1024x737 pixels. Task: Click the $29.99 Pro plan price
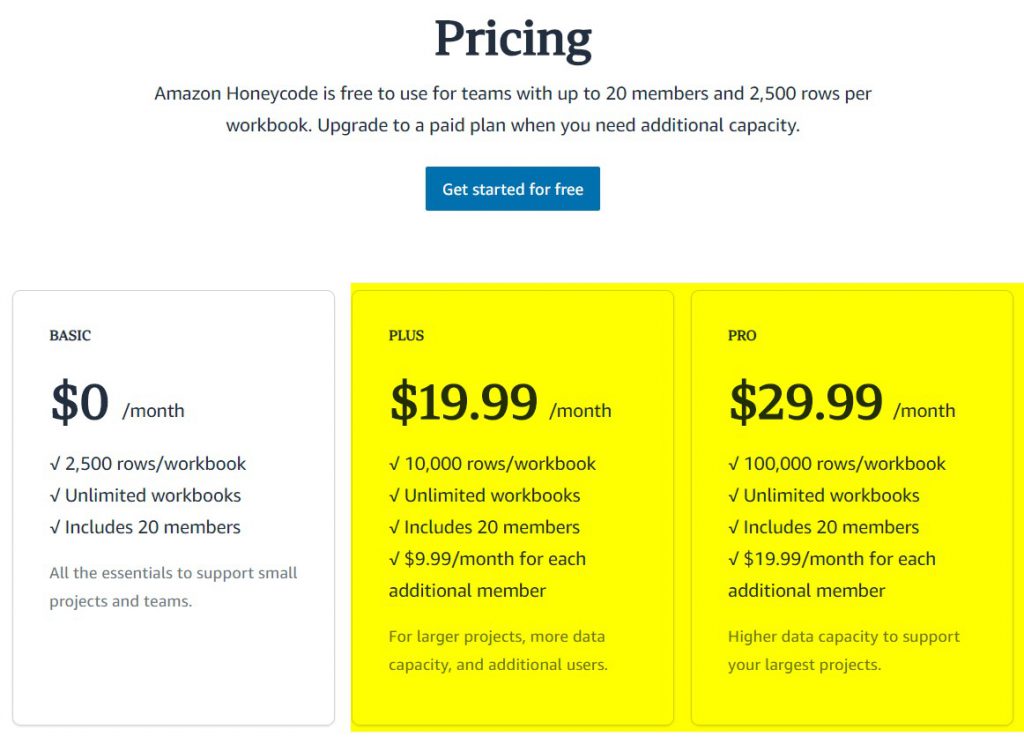tap(805, 402)
